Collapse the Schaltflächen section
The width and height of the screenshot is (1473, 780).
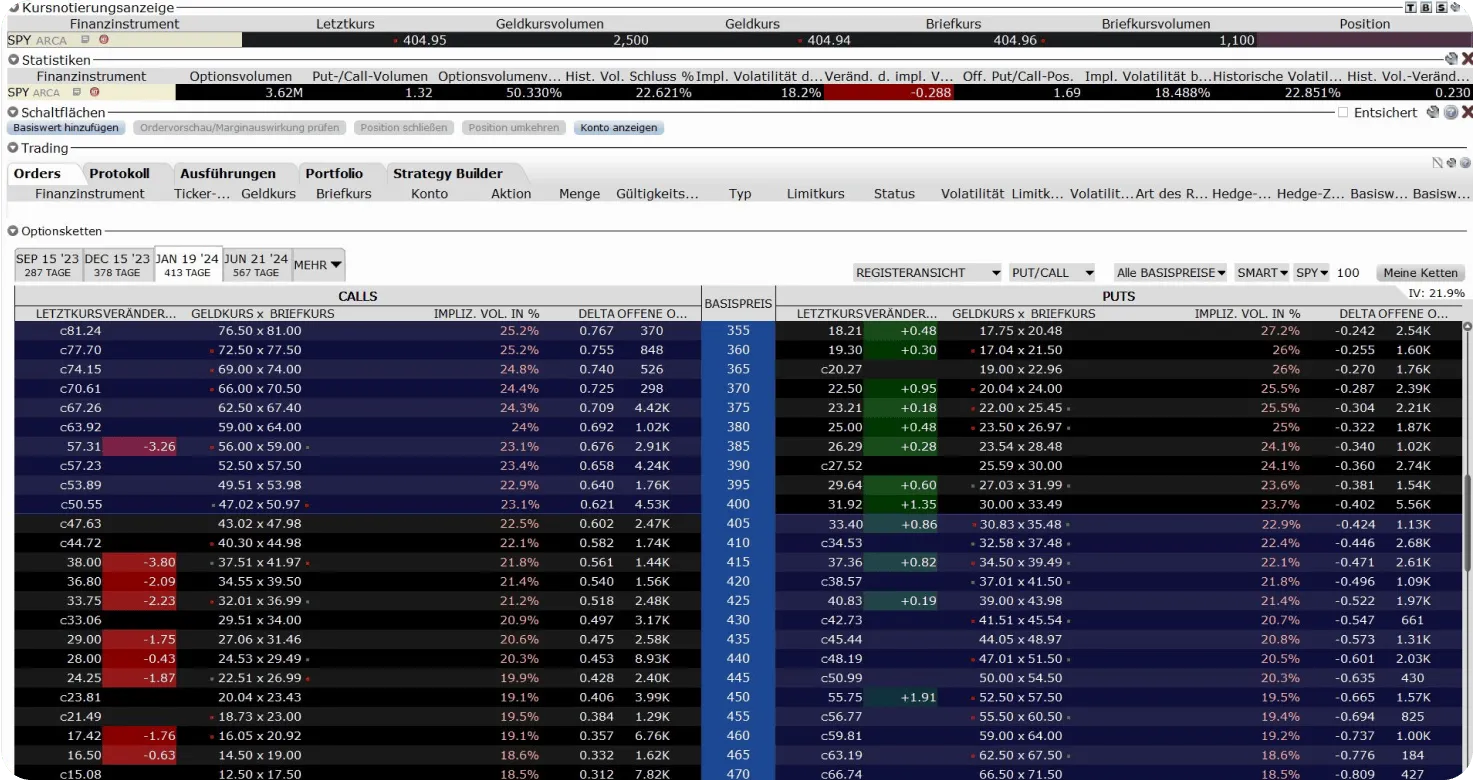pyautogui.click(x=13, y=112)
